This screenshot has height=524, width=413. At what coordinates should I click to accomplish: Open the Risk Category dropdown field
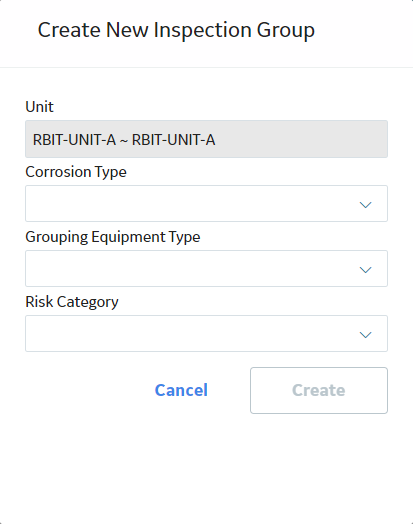[206, 334]
